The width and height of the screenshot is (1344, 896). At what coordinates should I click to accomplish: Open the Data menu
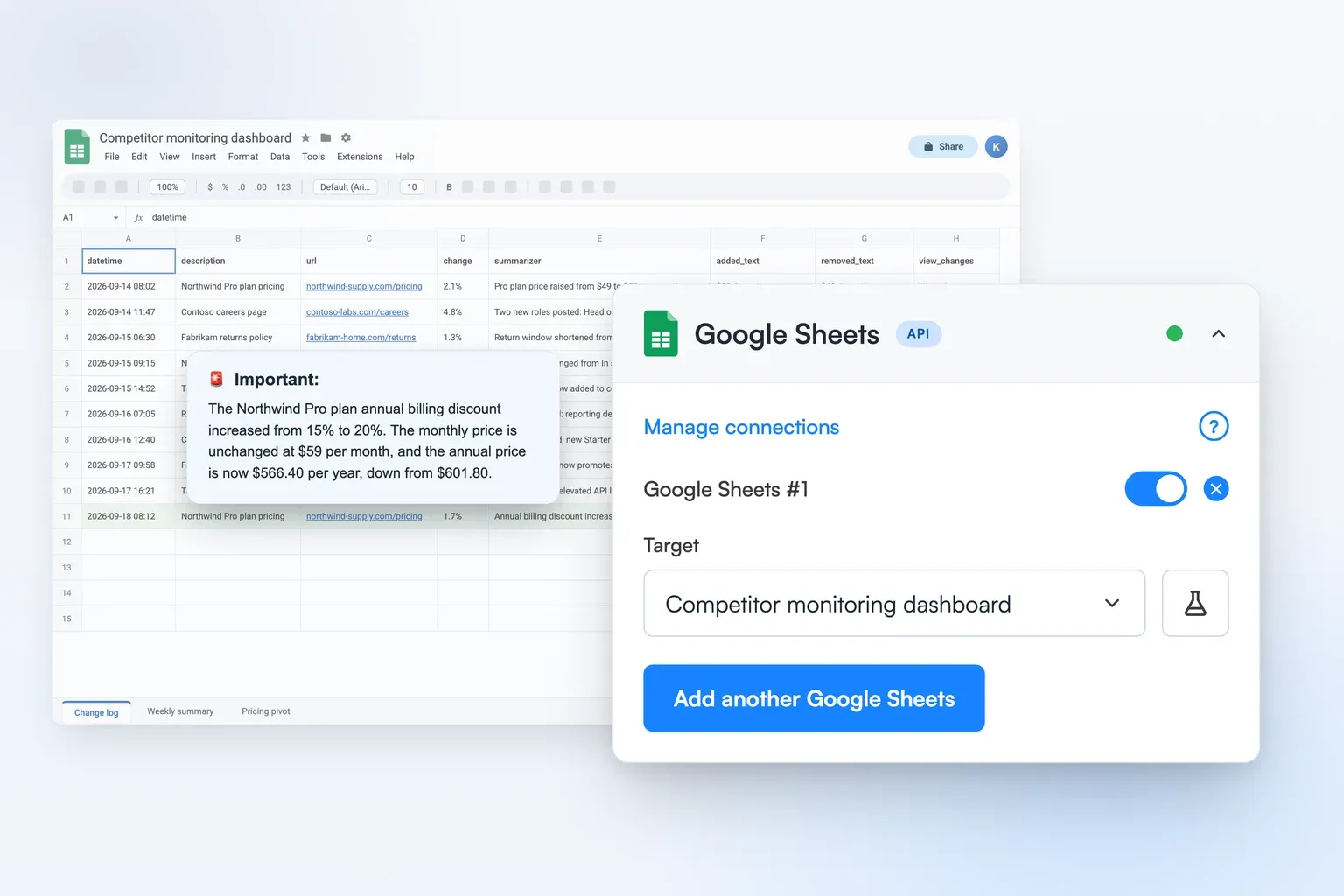(x=280, y=157)
